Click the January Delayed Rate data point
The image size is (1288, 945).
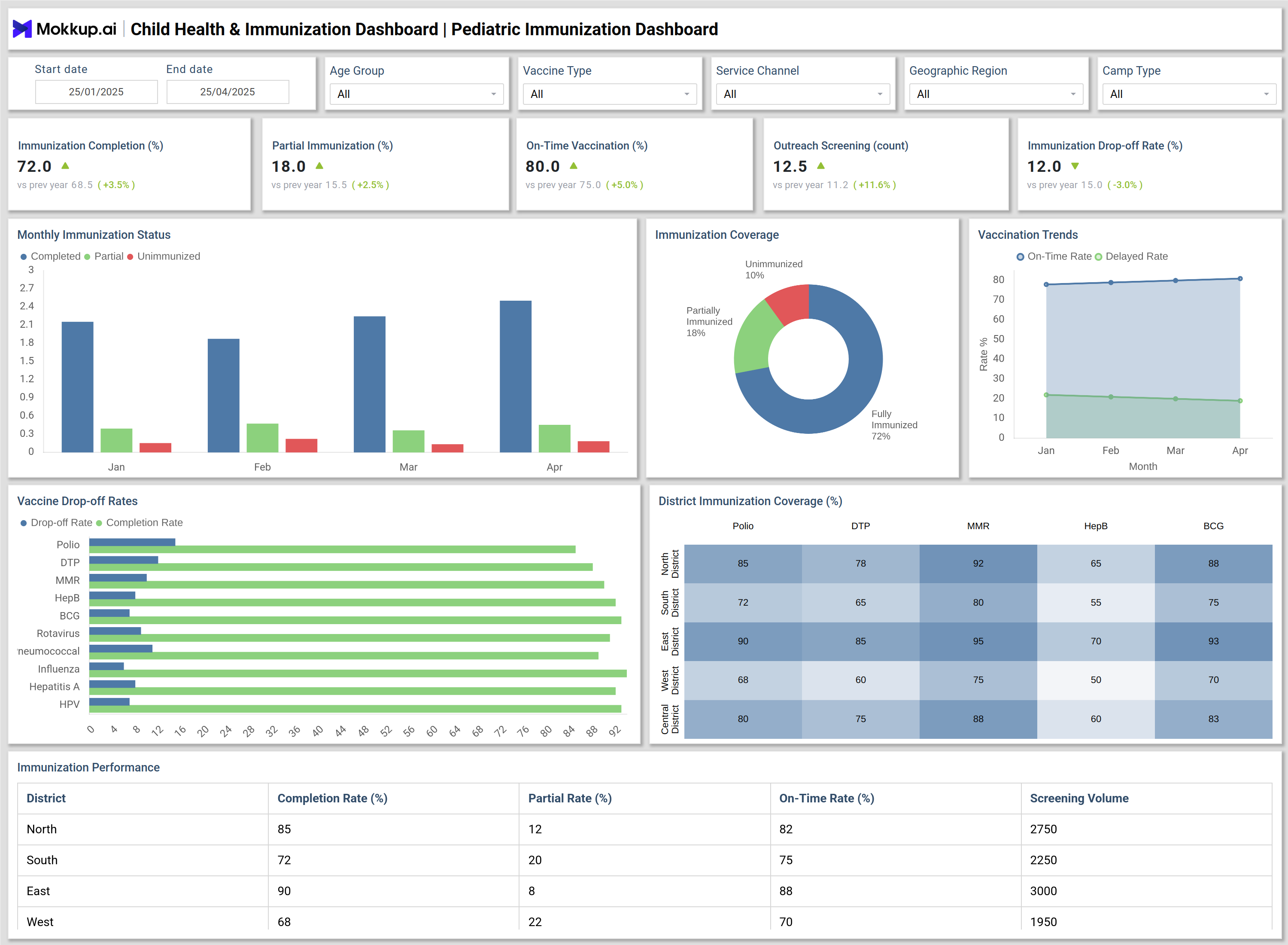pyautogui.click(x=1046, y=395)
